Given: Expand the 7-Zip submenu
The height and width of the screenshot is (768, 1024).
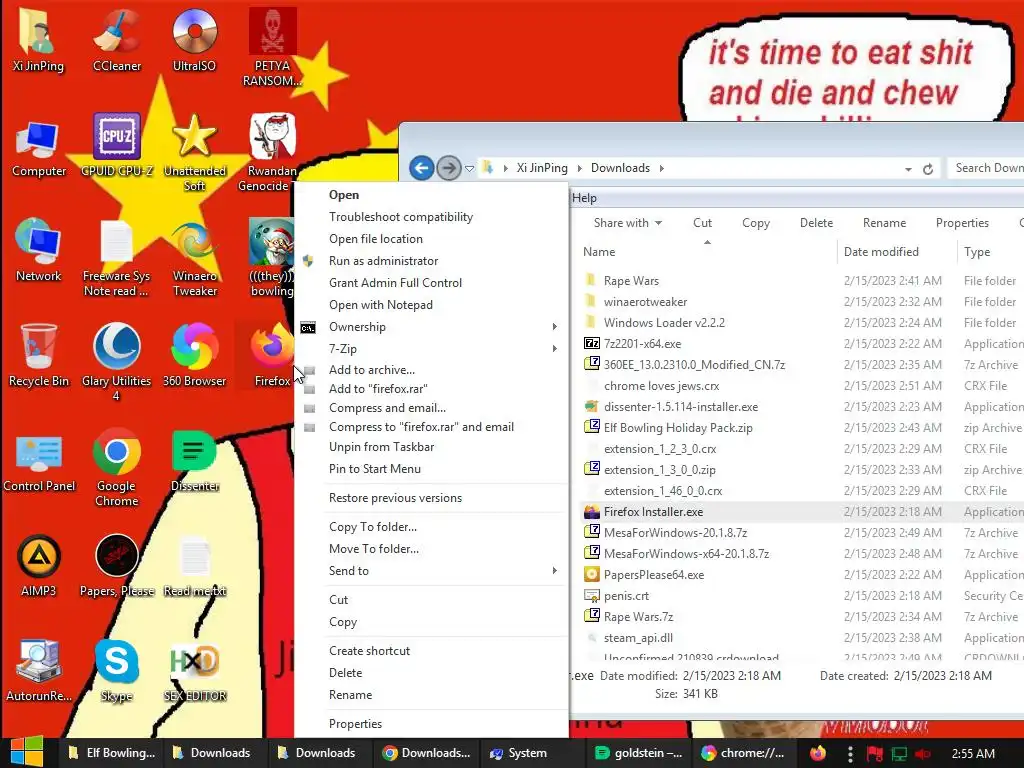Looking at the screenshot, I should pos(432,349).
